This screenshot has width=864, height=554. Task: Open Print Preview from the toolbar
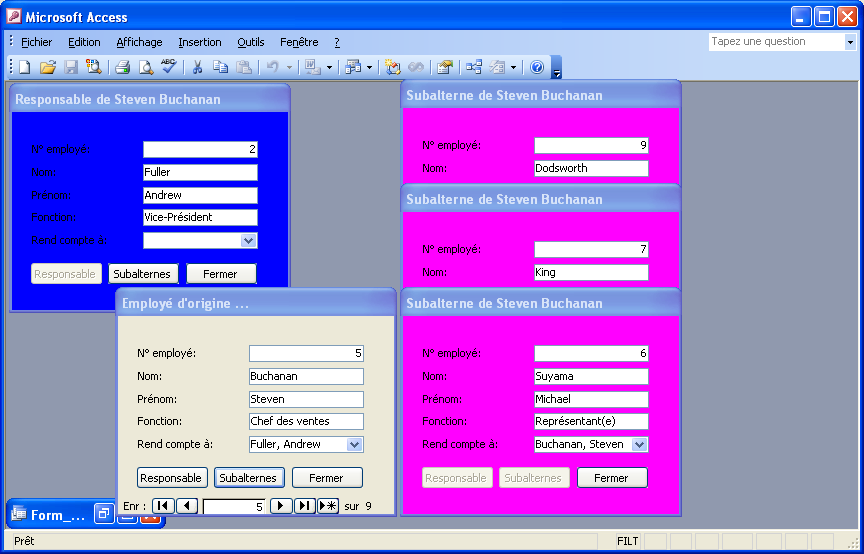point(146,67)
